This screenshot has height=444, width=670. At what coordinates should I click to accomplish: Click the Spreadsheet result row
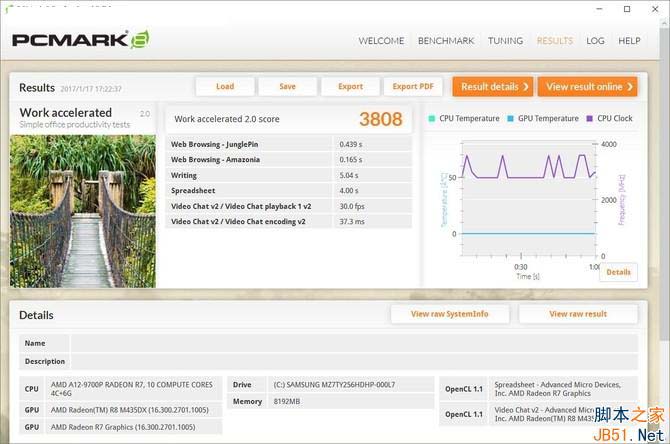pyautogui.click(x=289, y=191)
